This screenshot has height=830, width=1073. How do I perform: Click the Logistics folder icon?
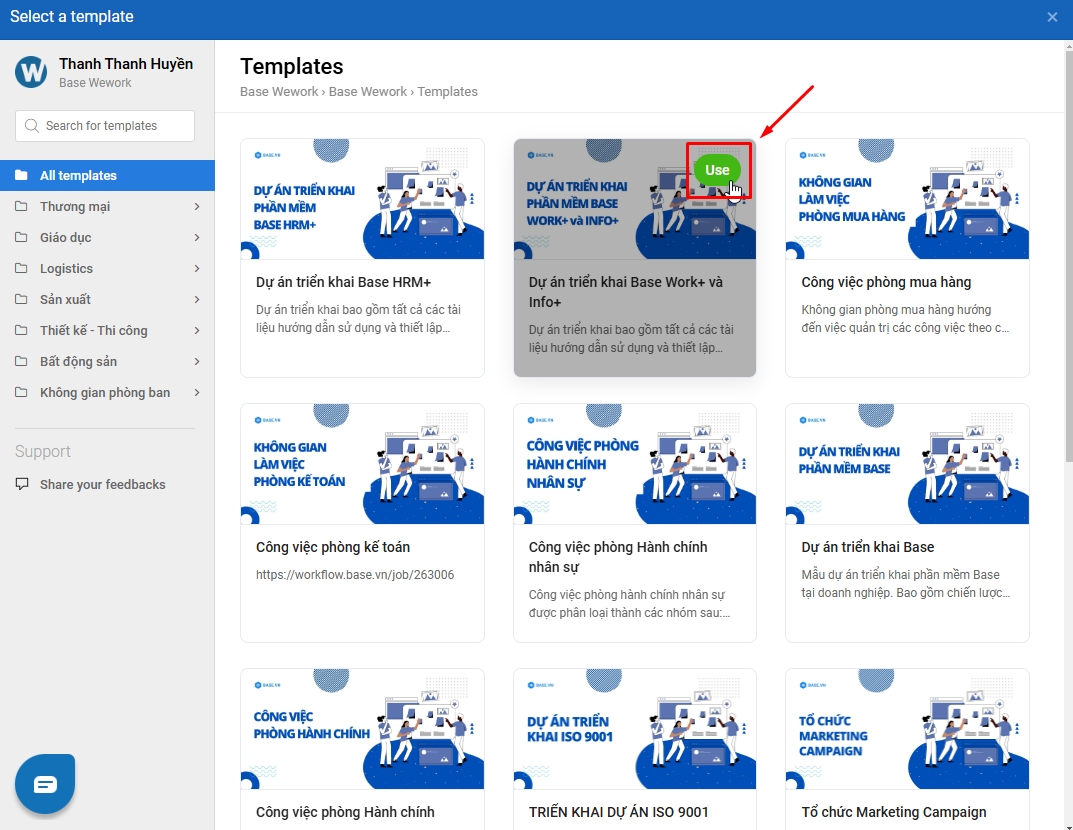pos(21,268)
